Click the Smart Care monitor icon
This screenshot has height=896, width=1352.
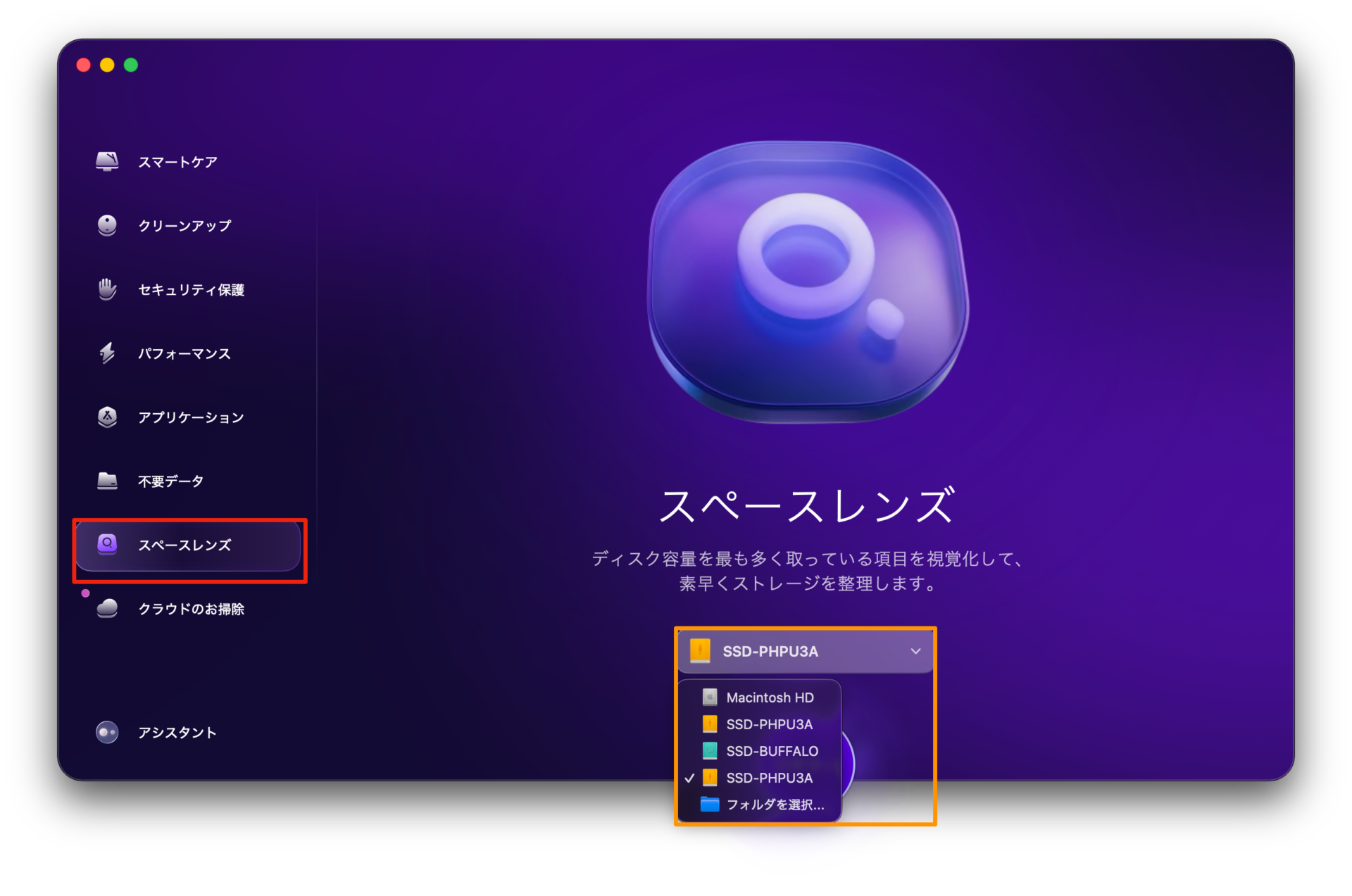[x=107, y=162]
